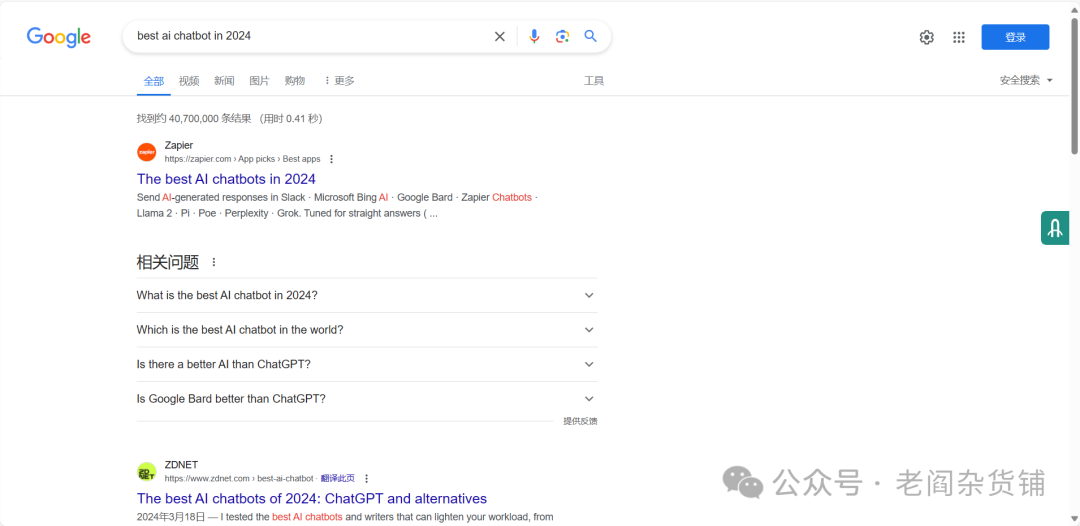Viewport: 1080px width, 526px height.
Task: Open "The best AI chatbots of 2024: ChatGPT and alternatives"
Action: (x=312, y=498)
